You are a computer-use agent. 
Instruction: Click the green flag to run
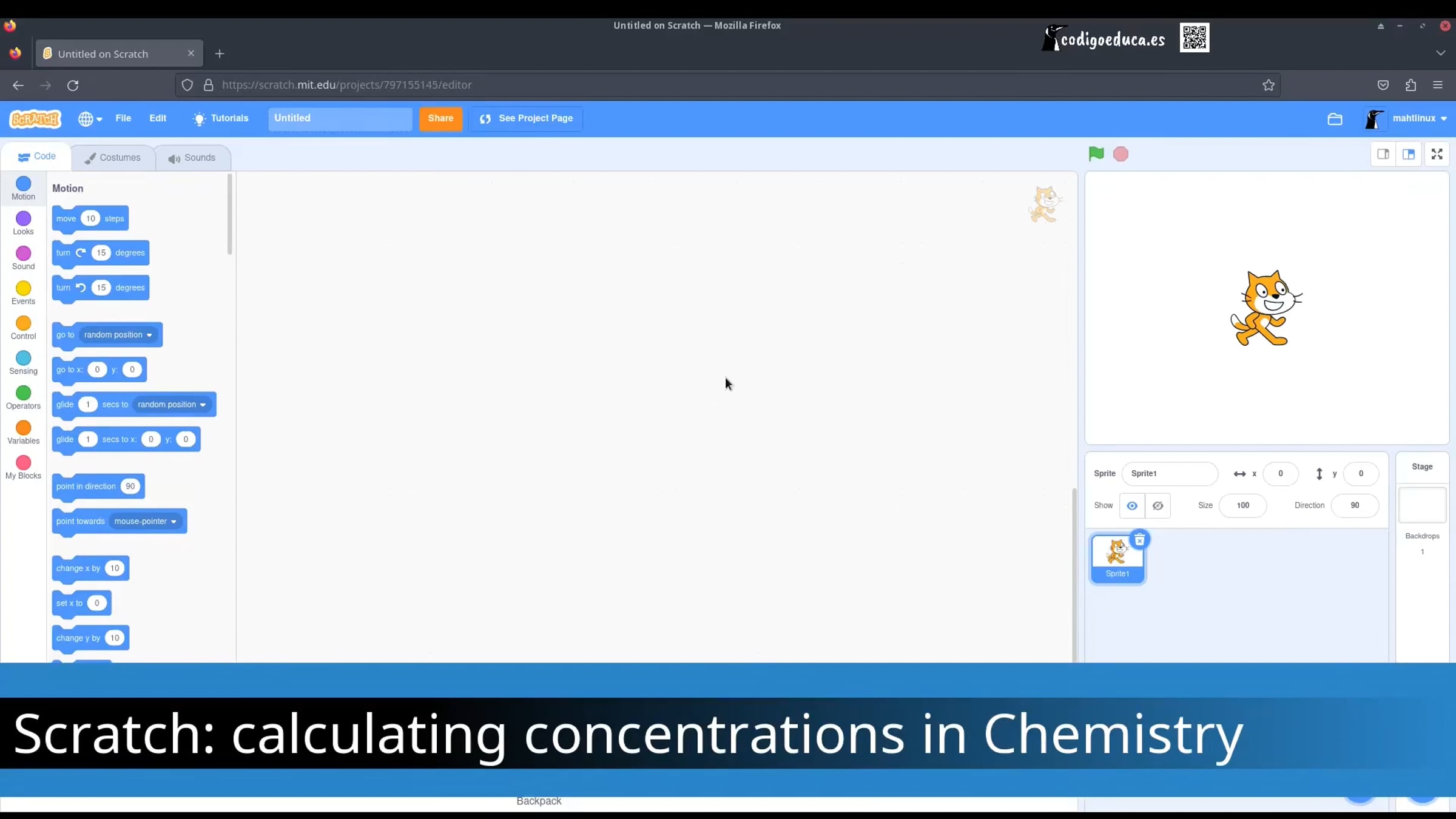click(1096, 154)
